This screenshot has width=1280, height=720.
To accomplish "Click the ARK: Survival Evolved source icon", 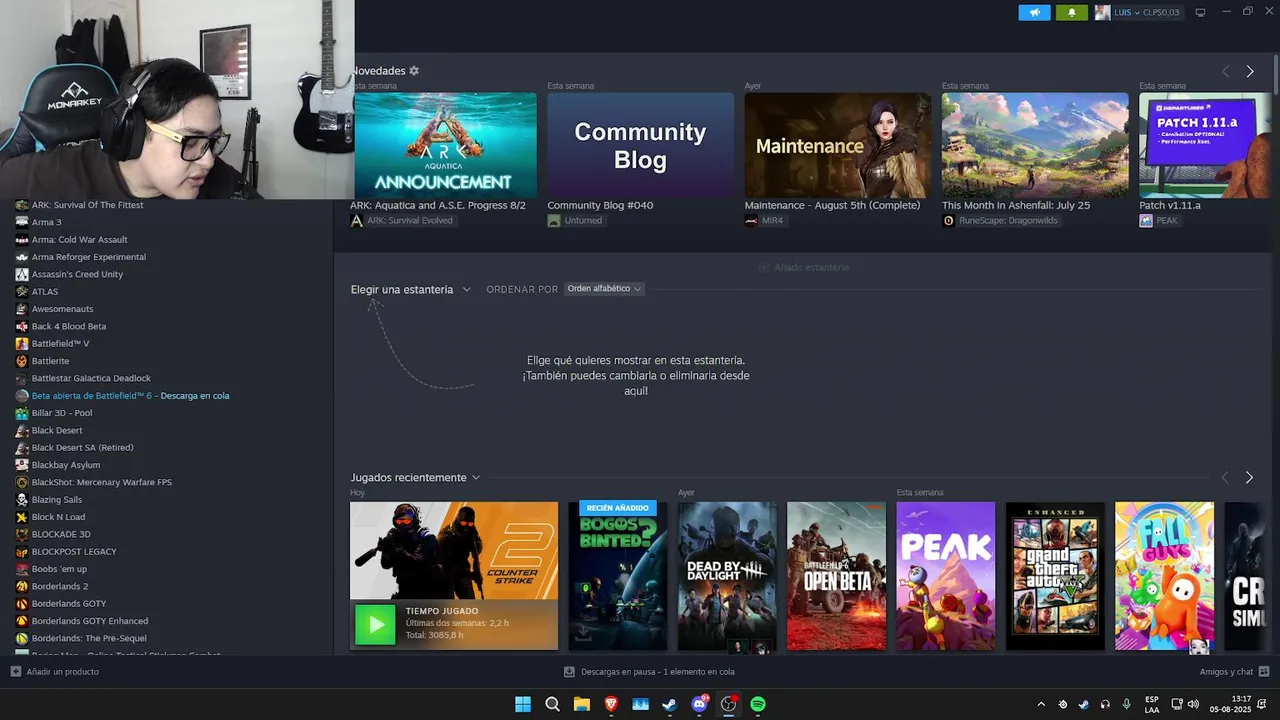I will pyautogui.click(x=357, y=220).
